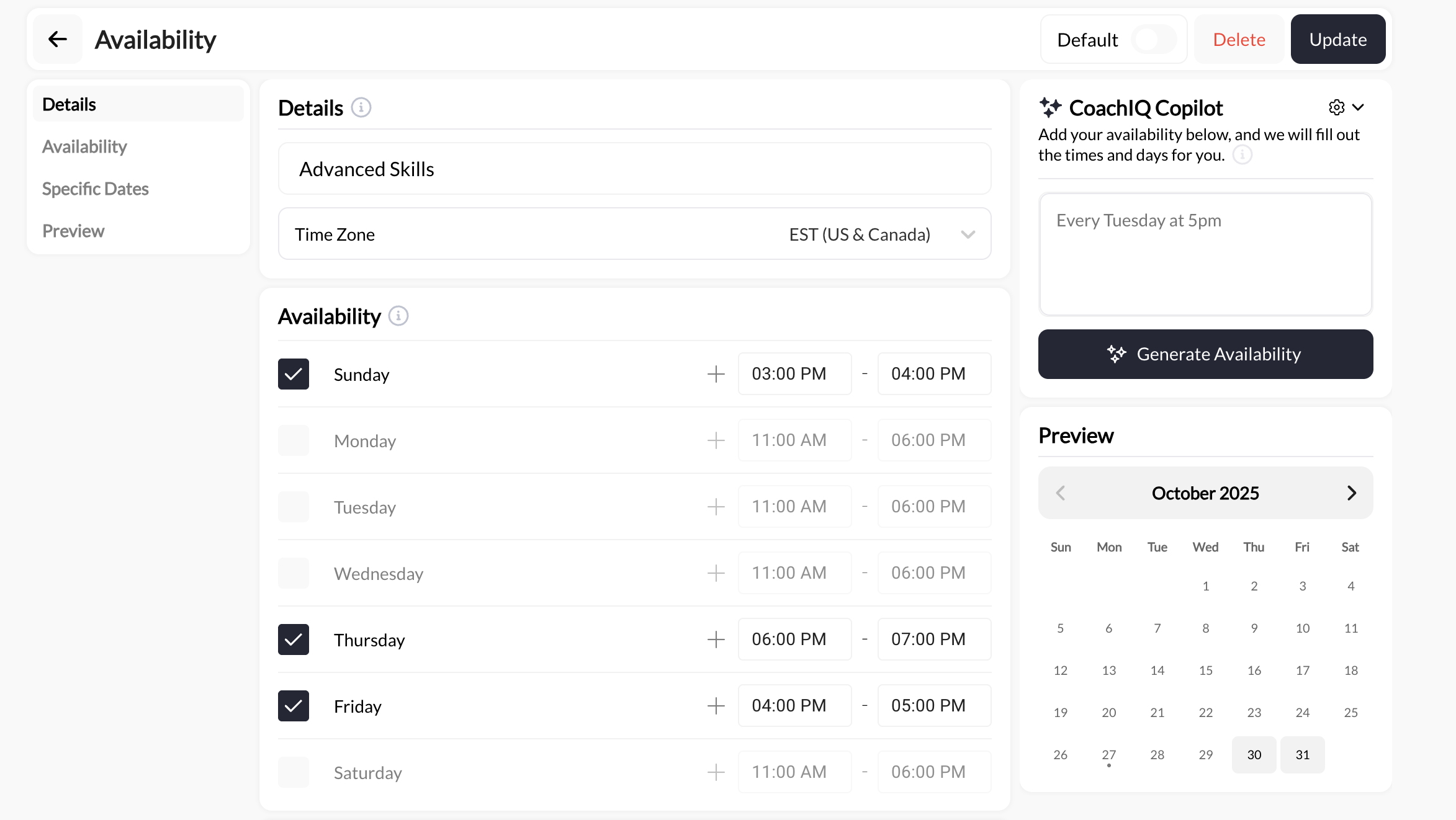Add another time slot to Thursday
1456x820 pixels.
pos(716,639)
